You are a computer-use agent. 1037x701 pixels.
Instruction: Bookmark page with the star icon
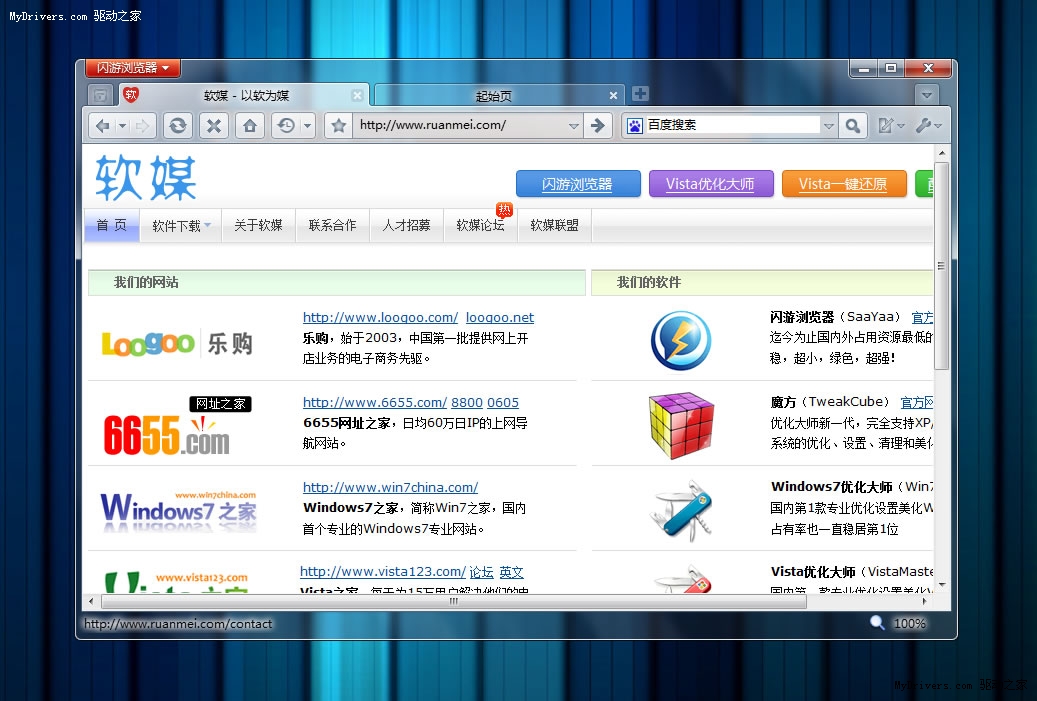click(339, 126)
